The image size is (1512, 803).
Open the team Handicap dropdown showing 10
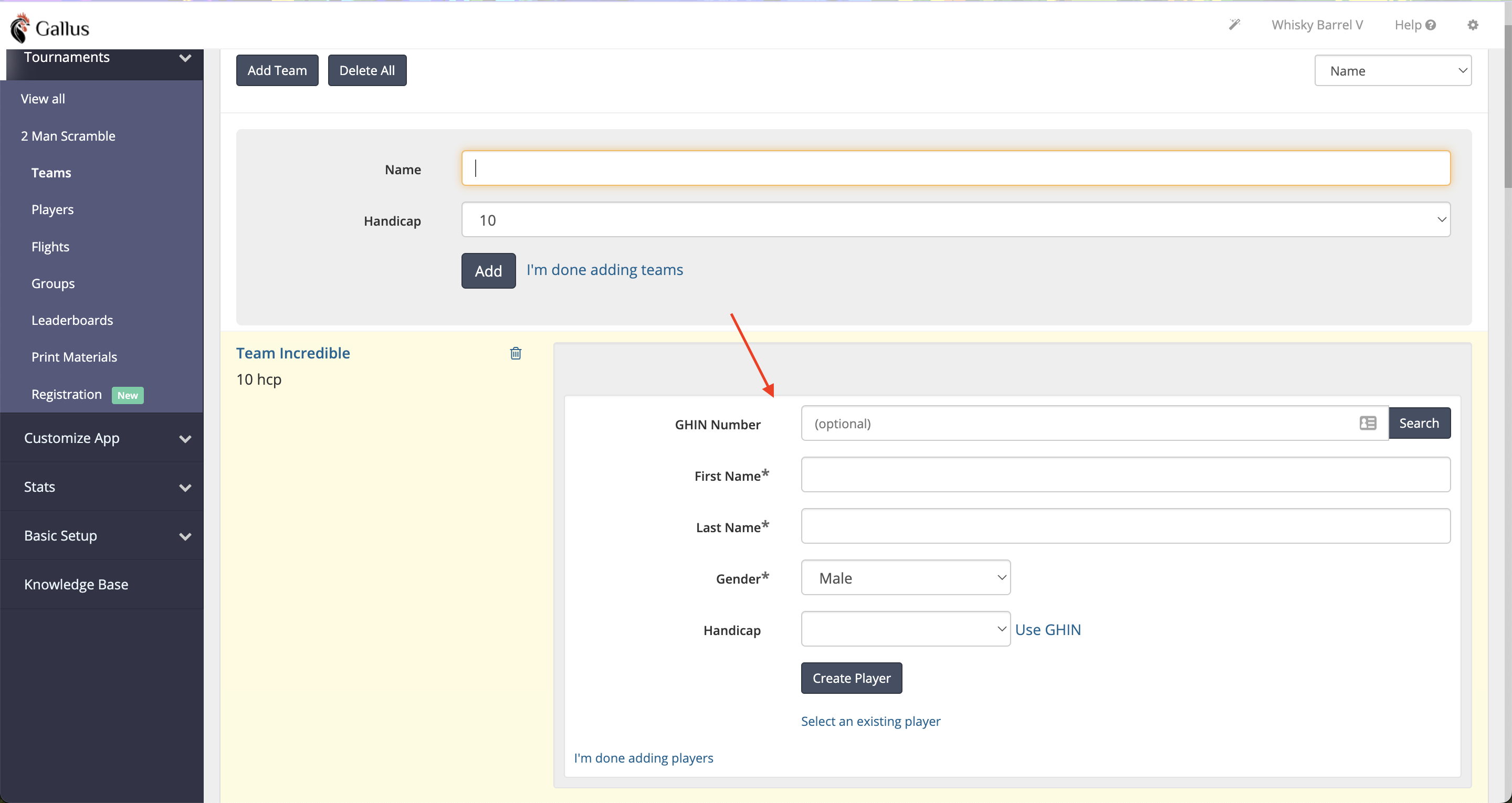[x=955, y=219]
